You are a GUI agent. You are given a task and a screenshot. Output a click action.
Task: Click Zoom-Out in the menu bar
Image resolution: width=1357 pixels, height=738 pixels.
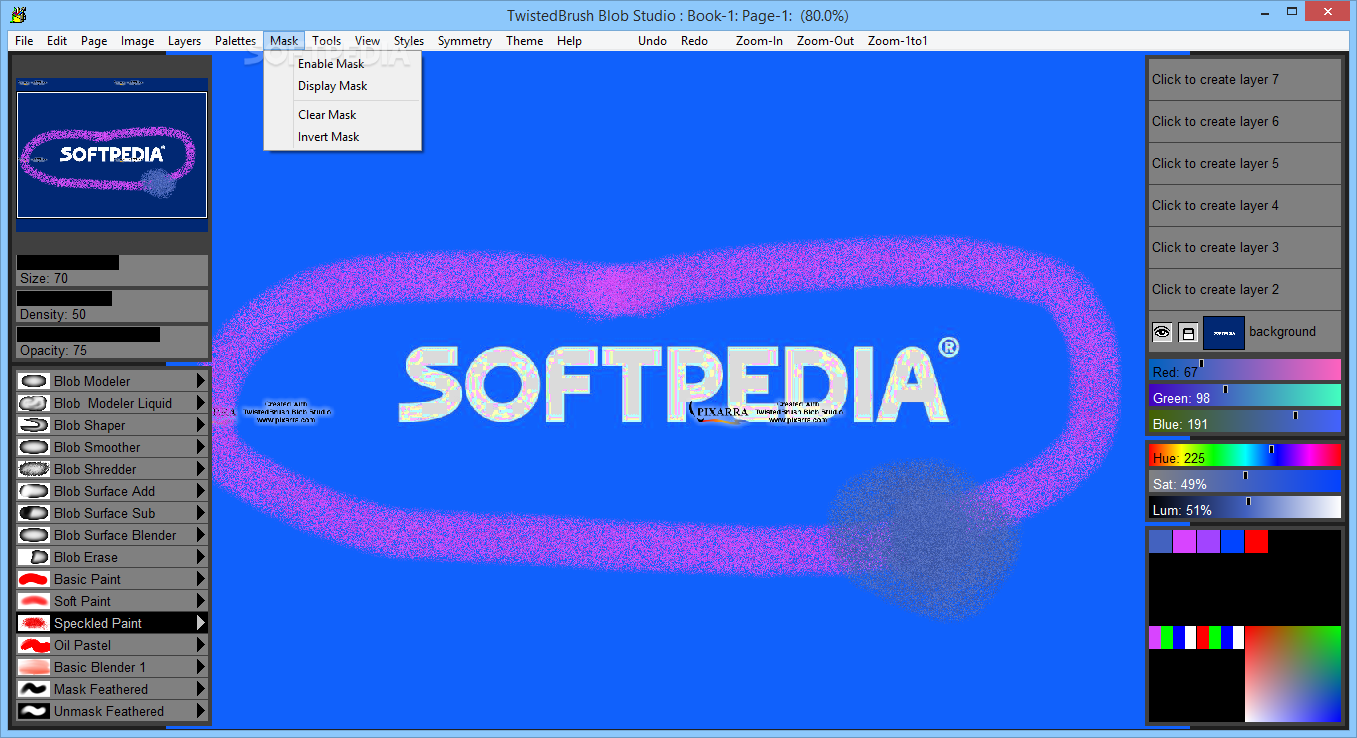pyautogui.click(x=825, y=41)
